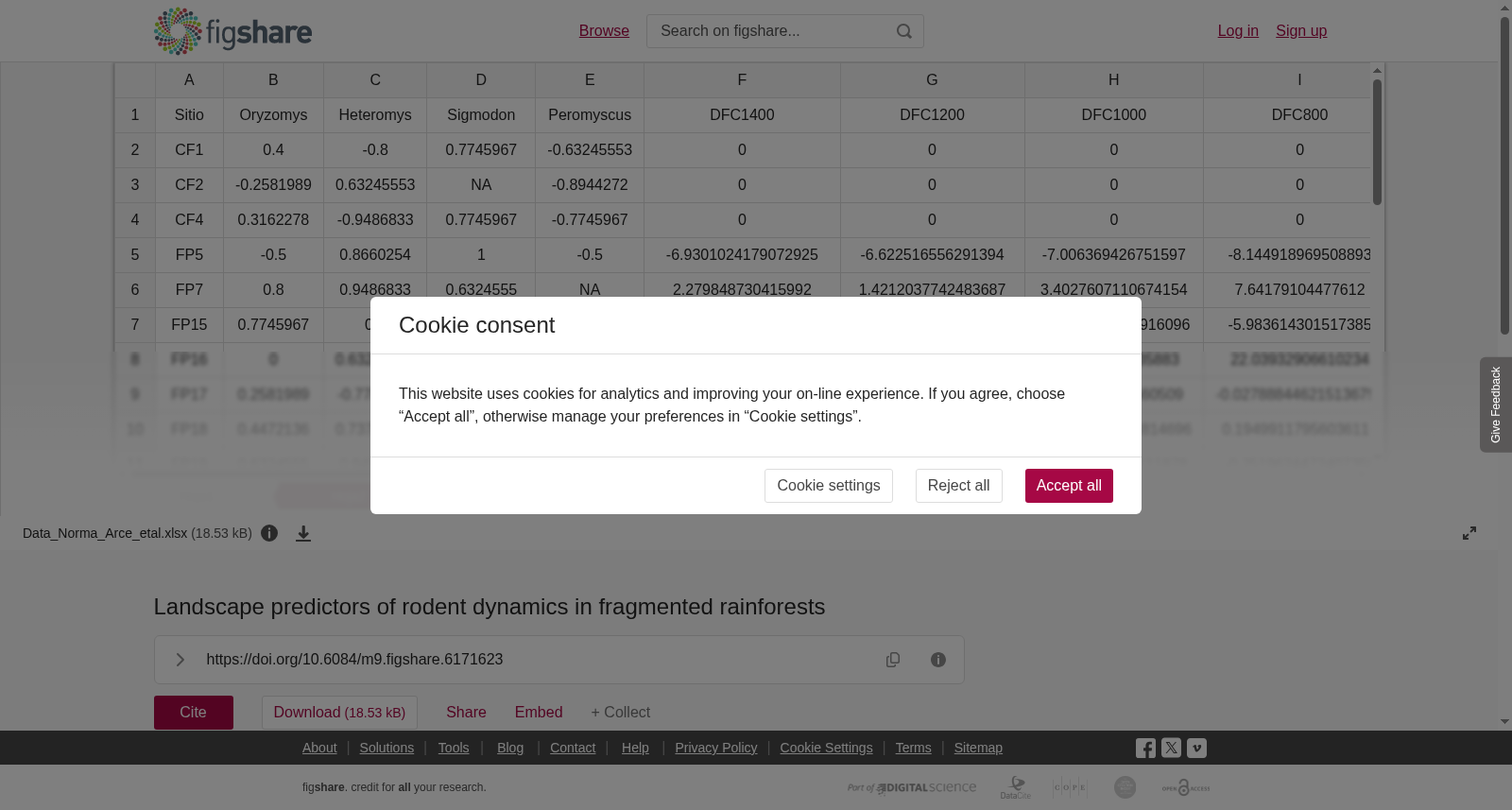1512x810 pixels.
Task: Click Sign up
Action: coord(1301,31)
